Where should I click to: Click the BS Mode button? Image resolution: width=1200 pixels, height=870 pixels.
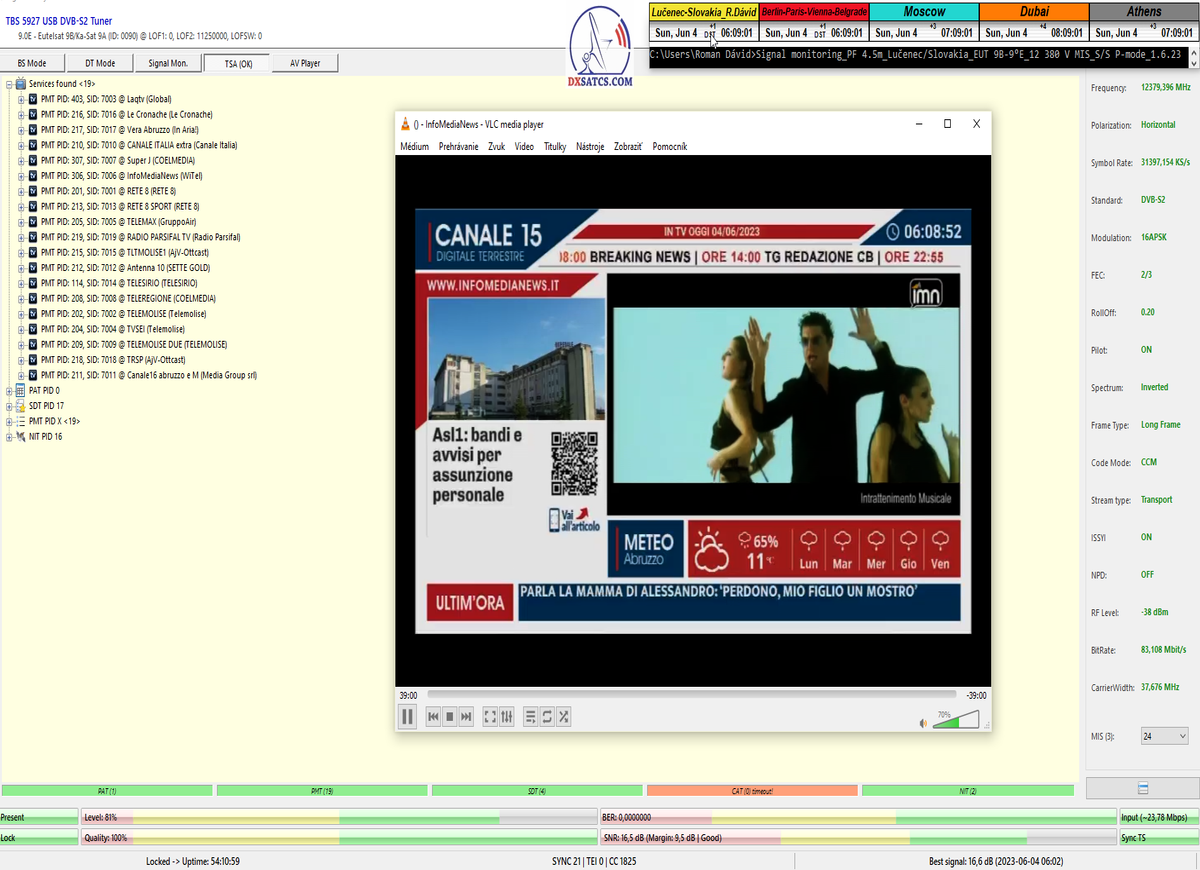(32, 64)
